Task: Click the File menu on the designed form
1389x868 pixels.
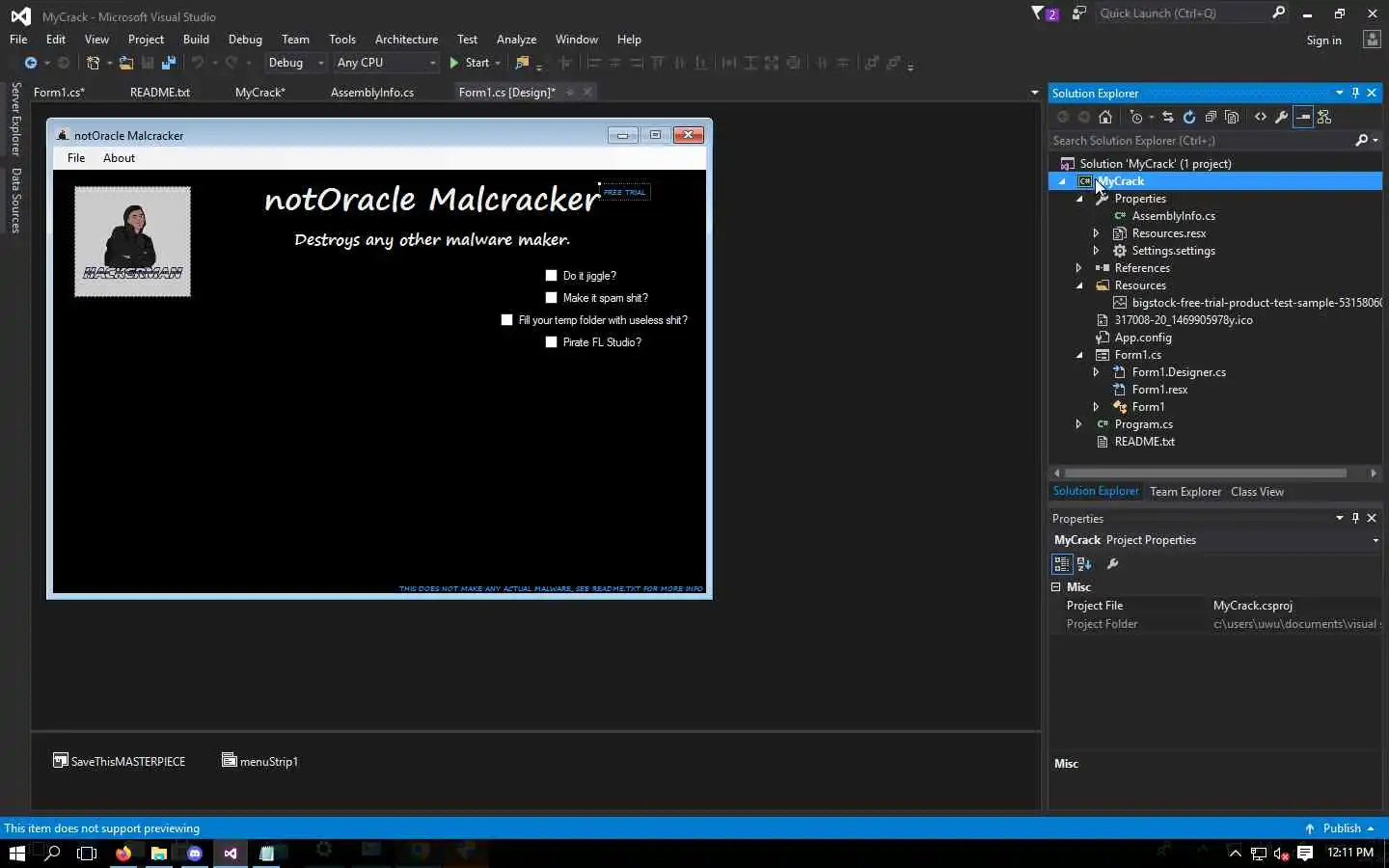Action: (x=76, y=158)
